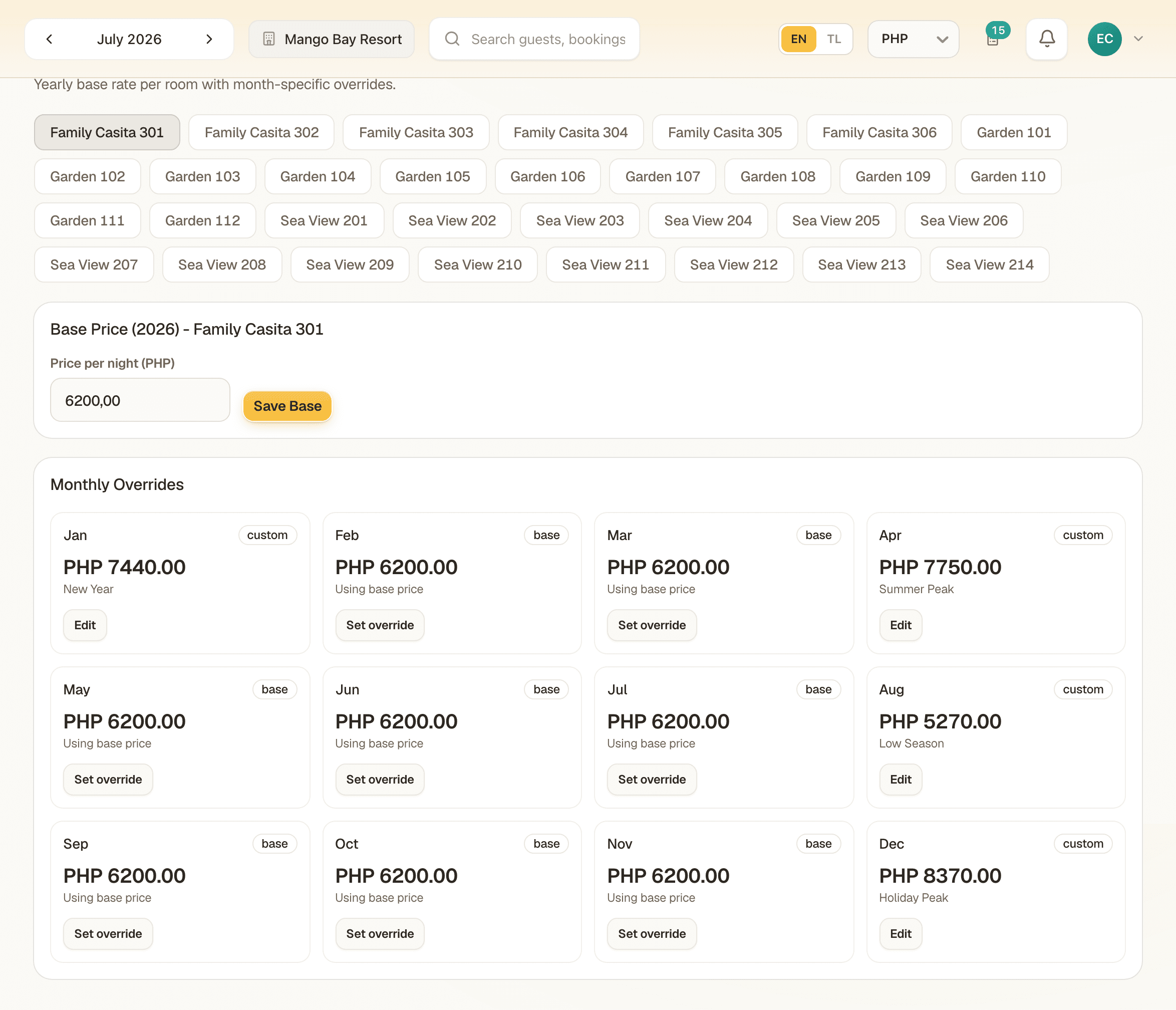Set override for Feb
This screenshot has height=1010, width=1176.
pos(380,626)
